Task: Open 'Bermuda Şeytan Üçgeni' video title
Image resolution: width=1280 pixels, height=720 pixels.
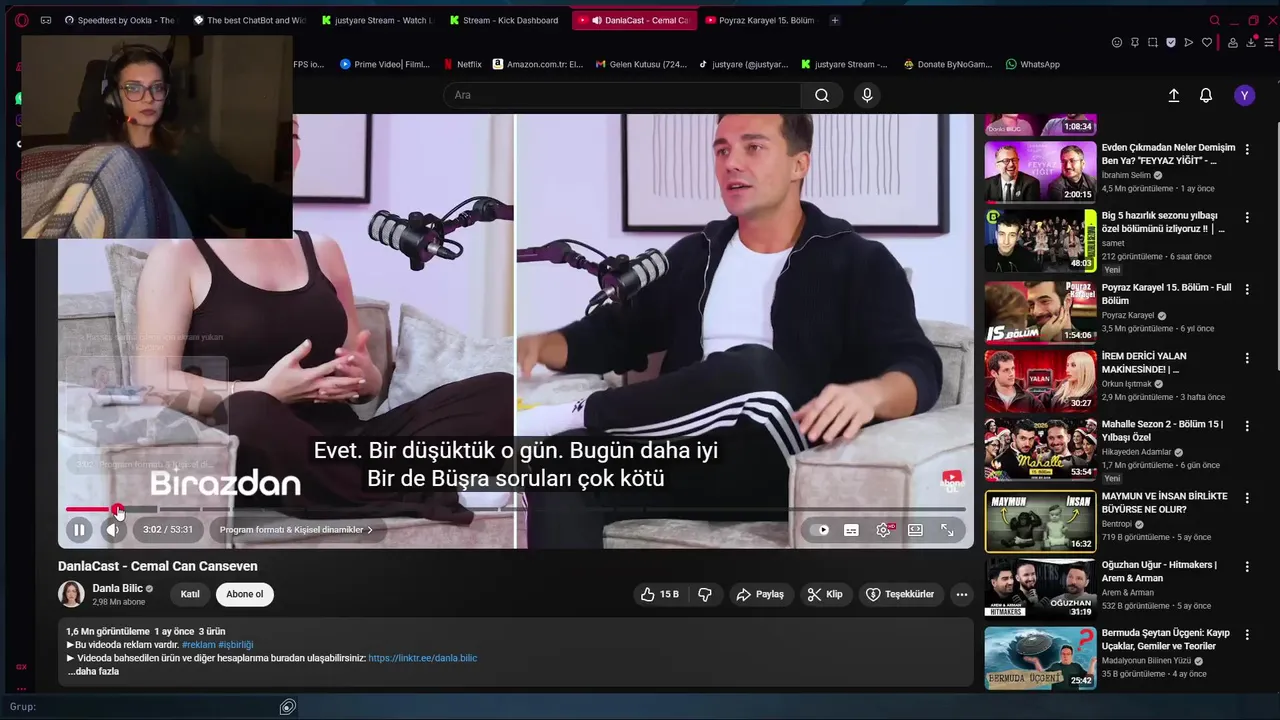Action: (x=1165, y=639)
